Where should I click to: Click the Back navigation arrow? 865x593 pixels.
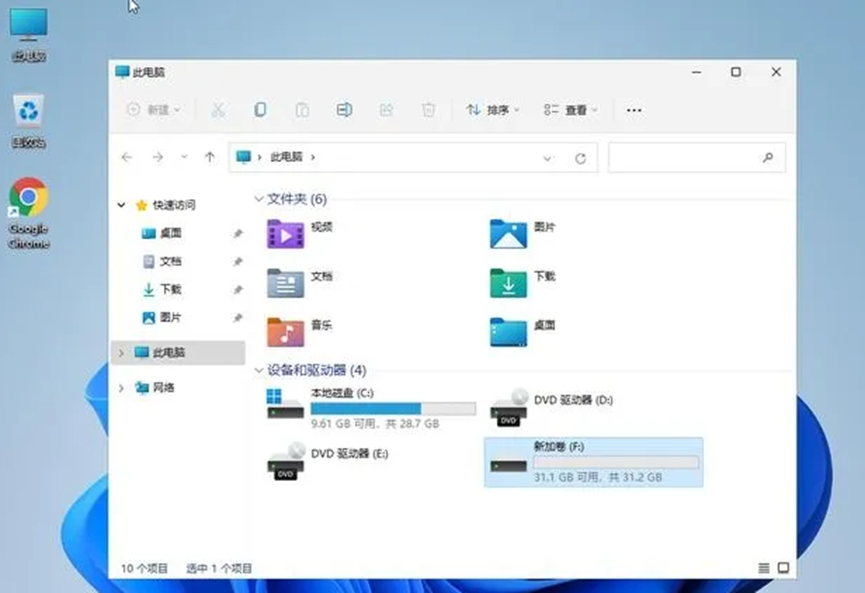[127, 157]
